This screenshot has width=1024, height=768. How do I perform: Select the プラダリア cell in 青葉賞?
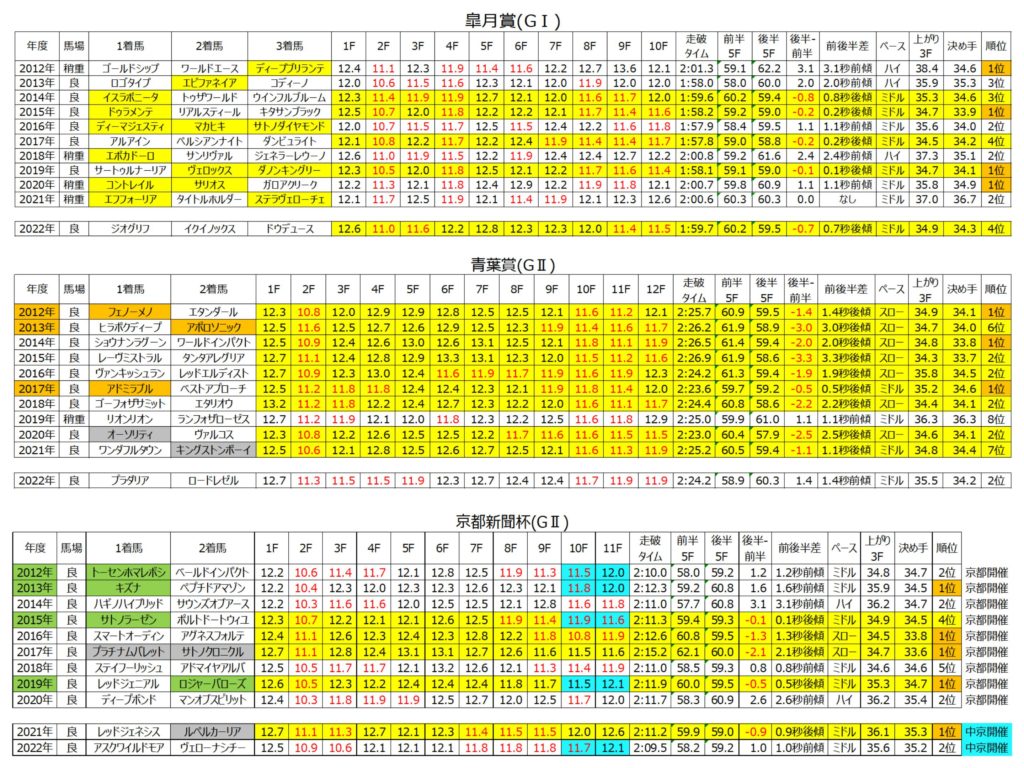point(126,481)
